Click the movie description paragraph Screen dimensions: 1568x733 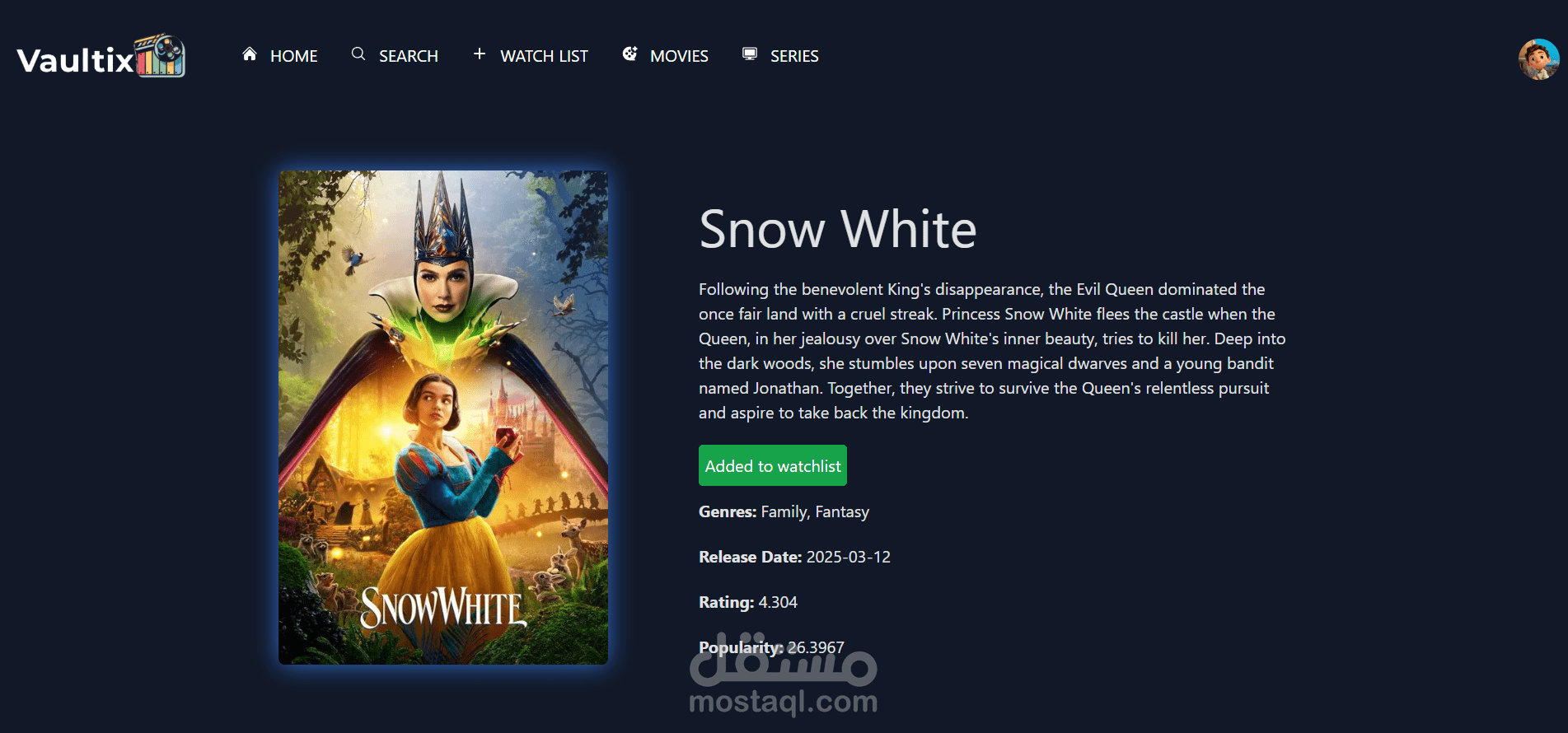992,351
